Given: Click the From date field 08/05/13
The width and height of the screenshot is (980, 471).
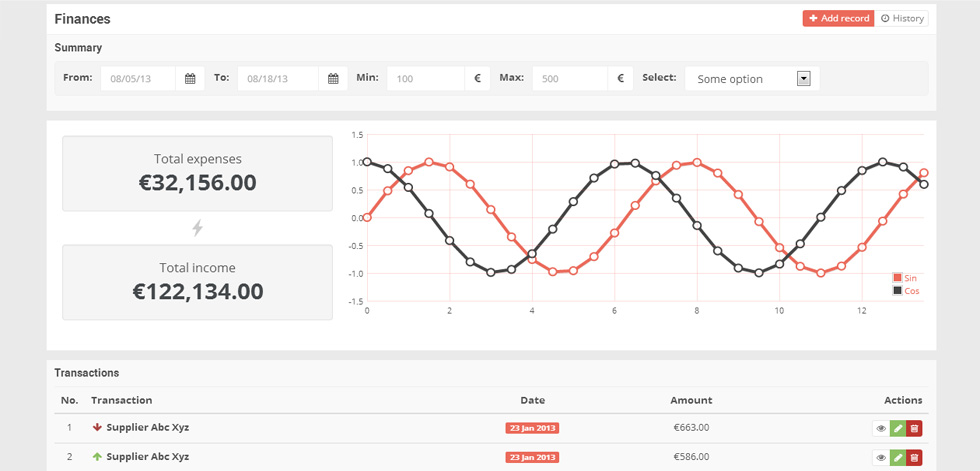Looking at the screenshot, I should point(138,79).
